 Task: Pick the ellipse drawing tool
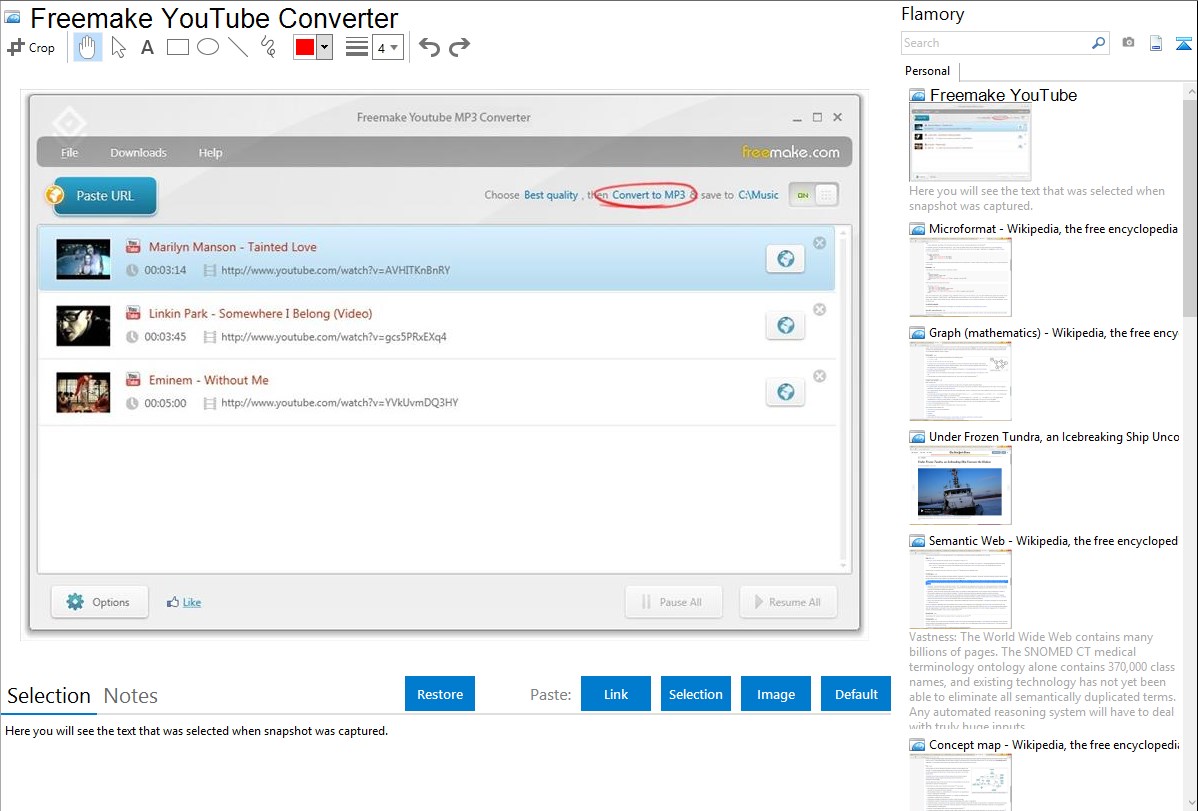208,47
